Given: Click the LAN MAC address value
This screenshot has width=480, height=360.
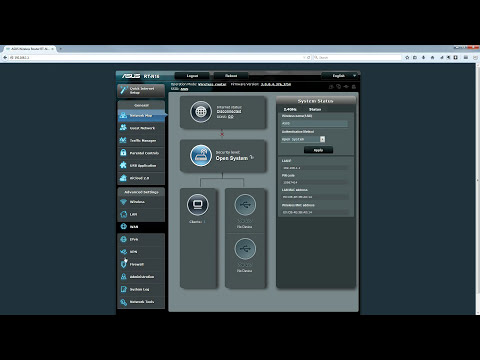Looking at the screenshot, I should (314, 197).
